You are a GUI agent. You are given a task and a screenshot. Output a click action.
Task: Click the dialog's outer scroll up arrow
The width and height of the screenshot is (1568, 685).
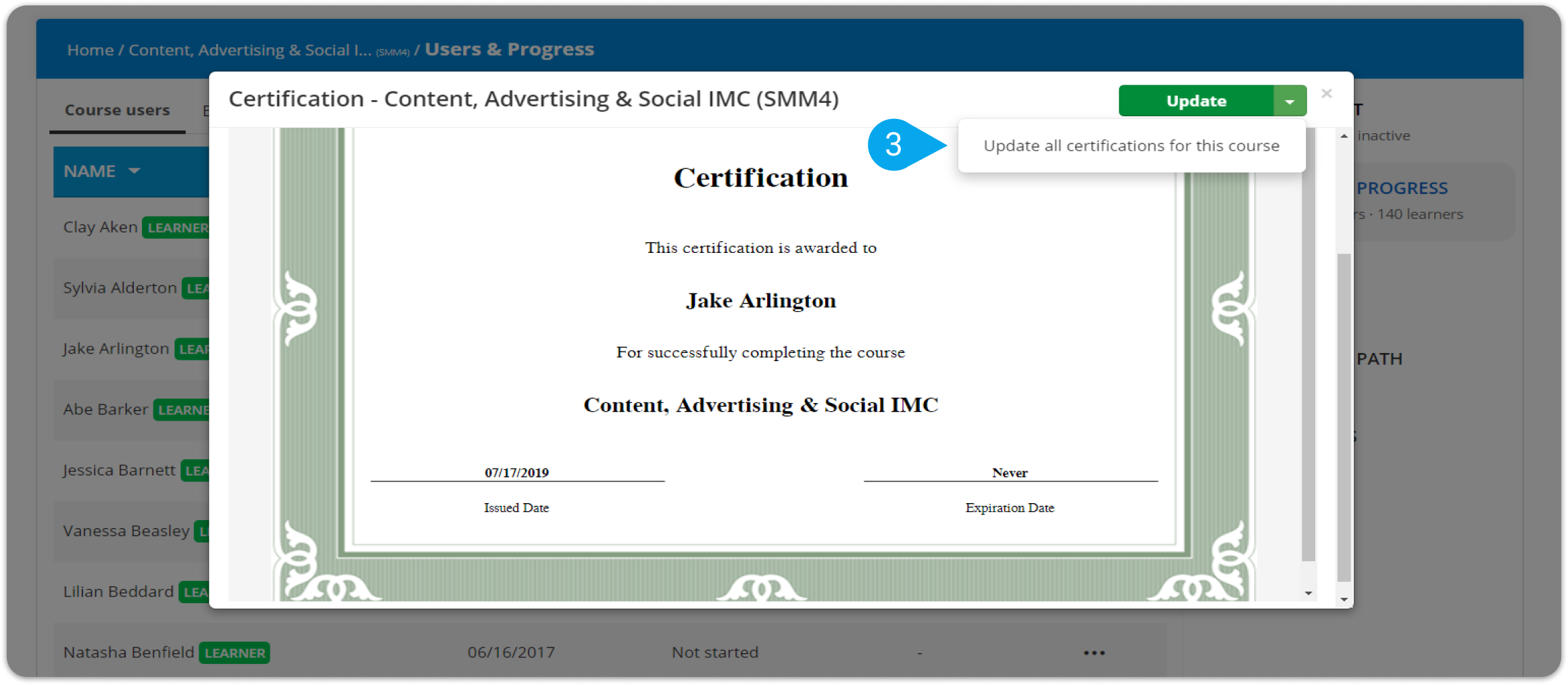(x=1344, y=137)
